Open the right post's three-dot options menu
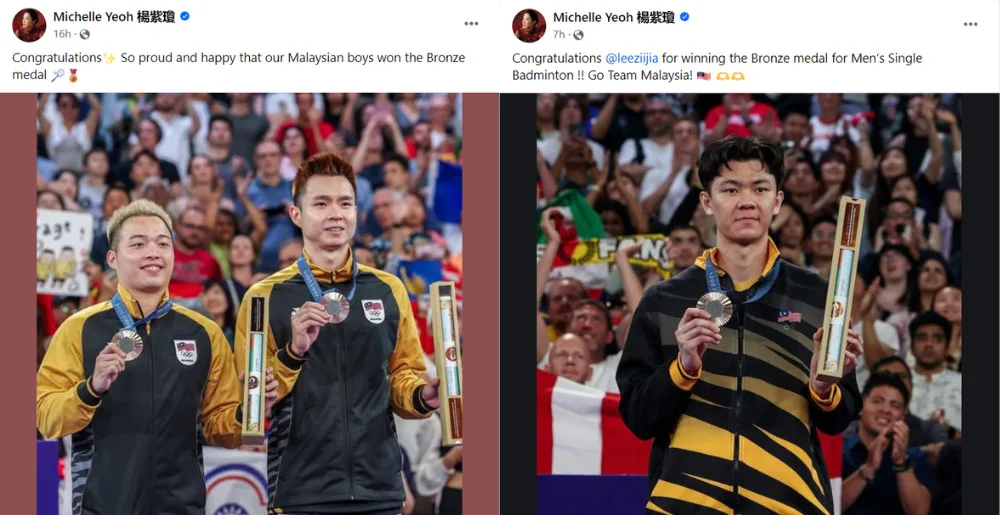The height and width of the screenshot is (515, 1000). click(x=971, y=24)
